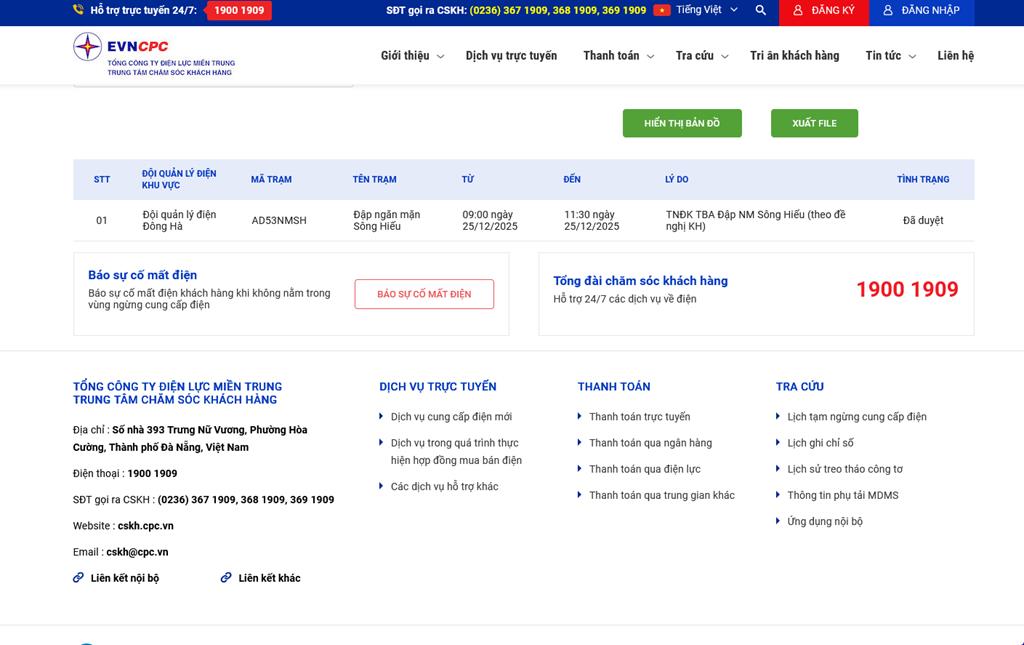Click the user icon on ĐĂNG KÝ
The image size is (1024, 645).
[797, 10]
